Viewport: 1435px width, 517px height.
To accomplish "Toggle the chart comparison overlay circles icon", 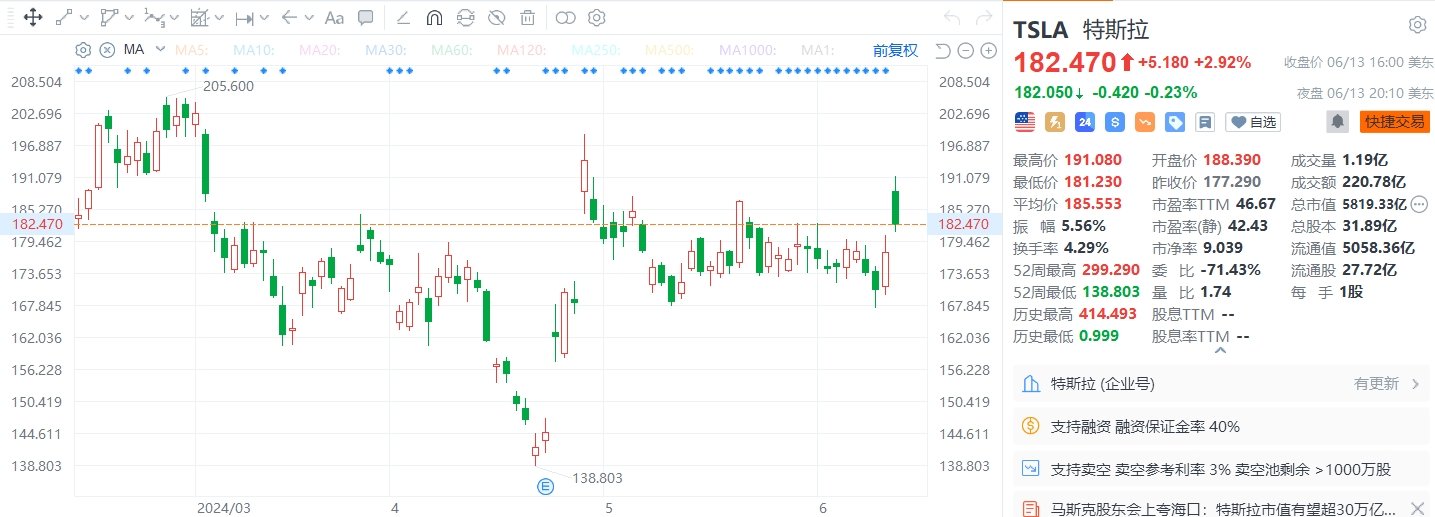I will point(566,17).
